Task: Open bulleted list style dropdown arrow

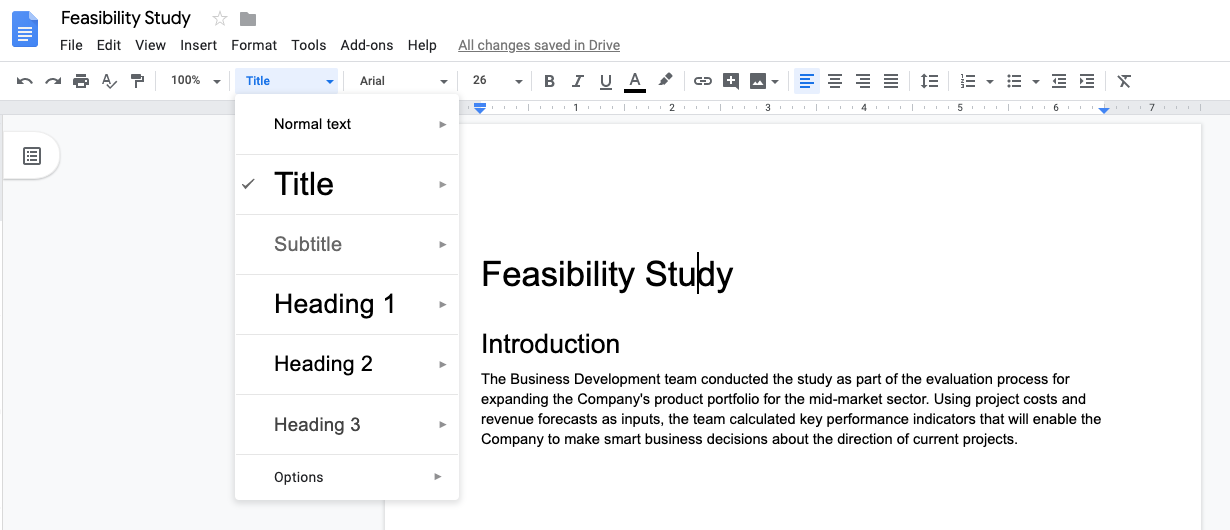Action: click(1035, 82)
